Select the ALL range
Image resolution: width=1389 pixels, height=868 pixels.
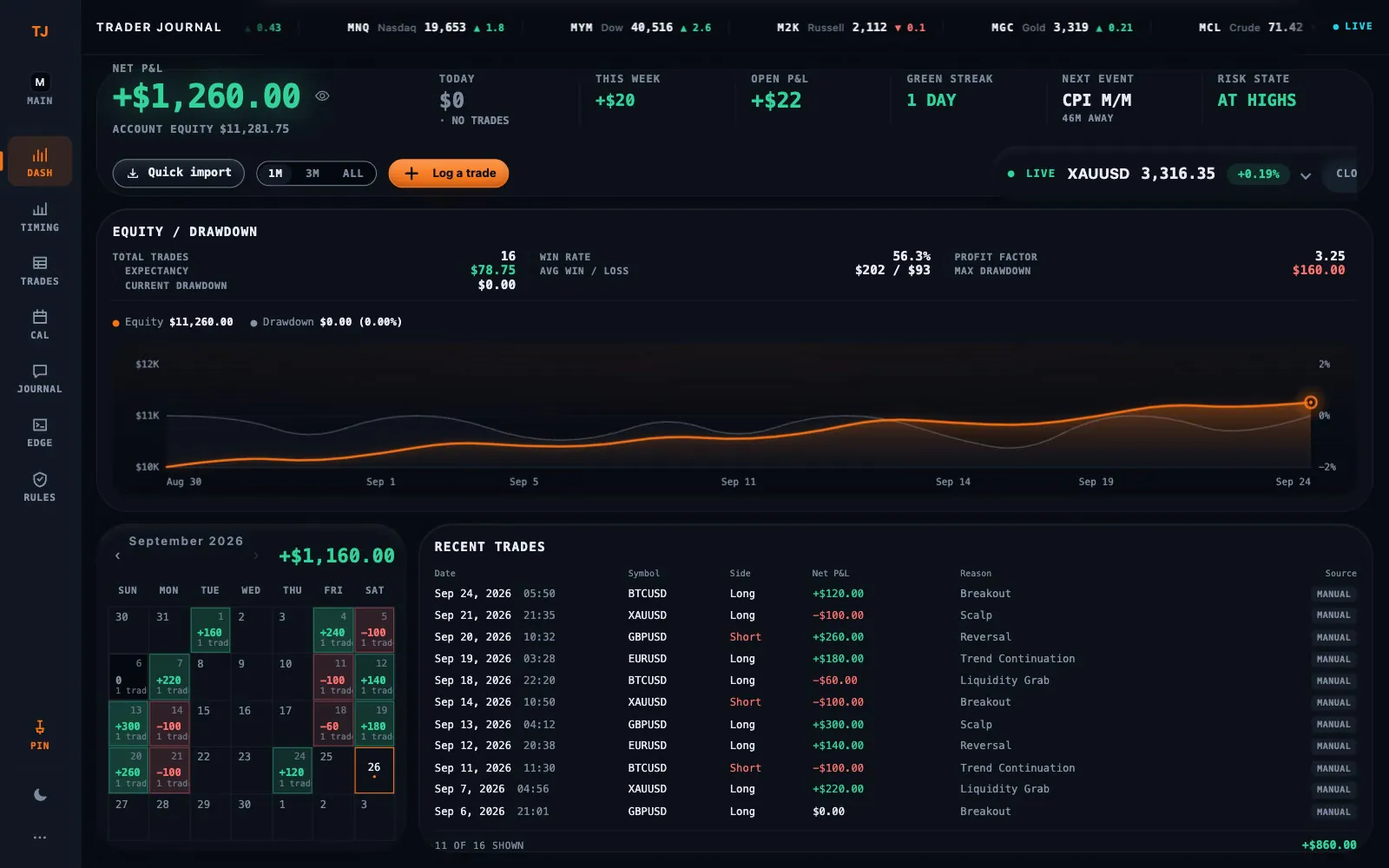pos(352,174)
